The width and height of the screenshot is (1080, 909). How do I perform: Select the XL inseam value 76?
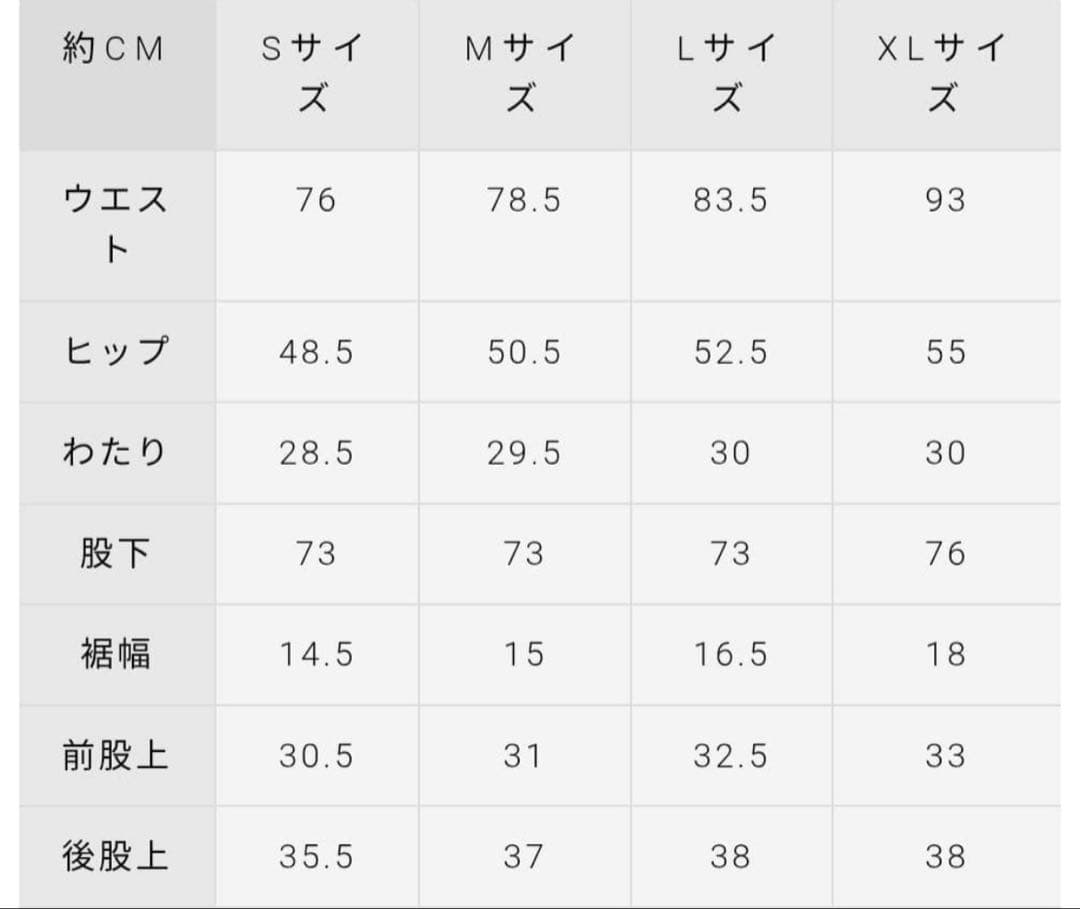point(945,553)
